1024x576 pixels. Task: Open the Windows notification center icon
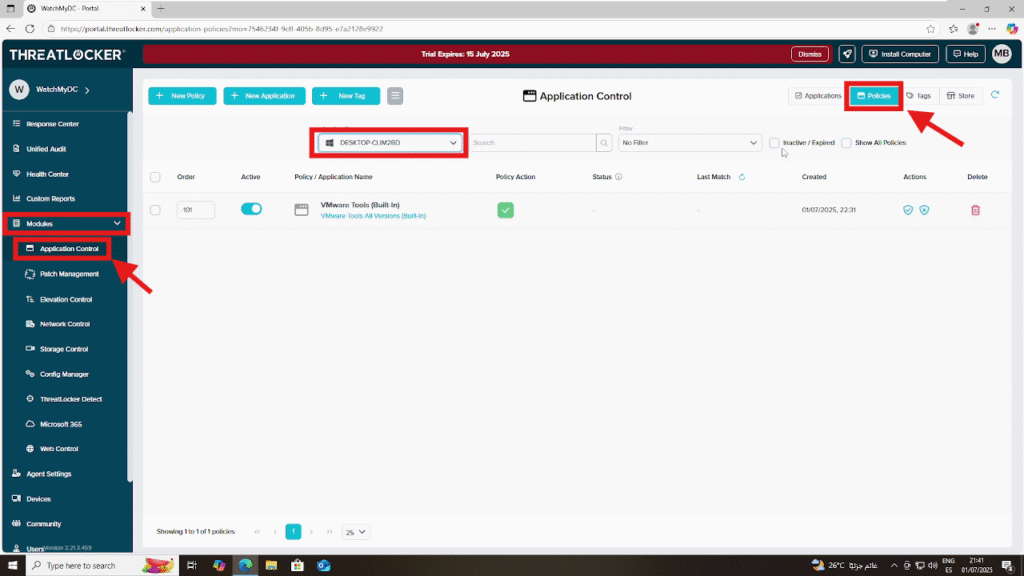click(x=1008, y=566)
